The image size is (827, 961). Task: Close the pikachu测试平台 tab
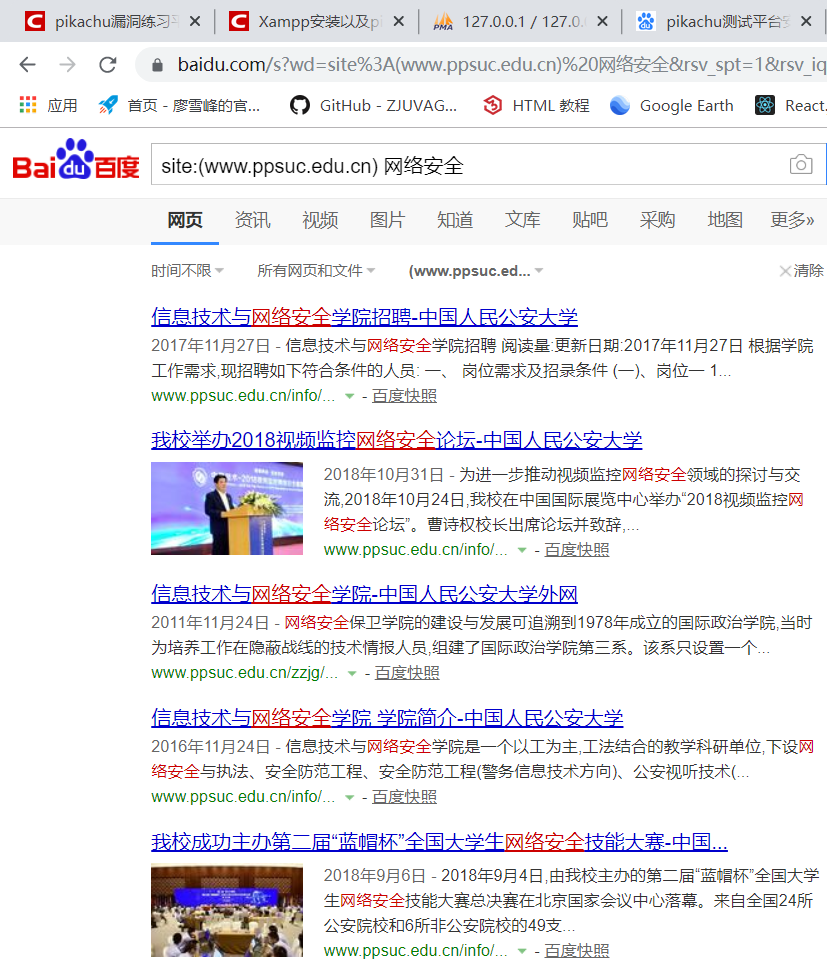click(806, 21)
